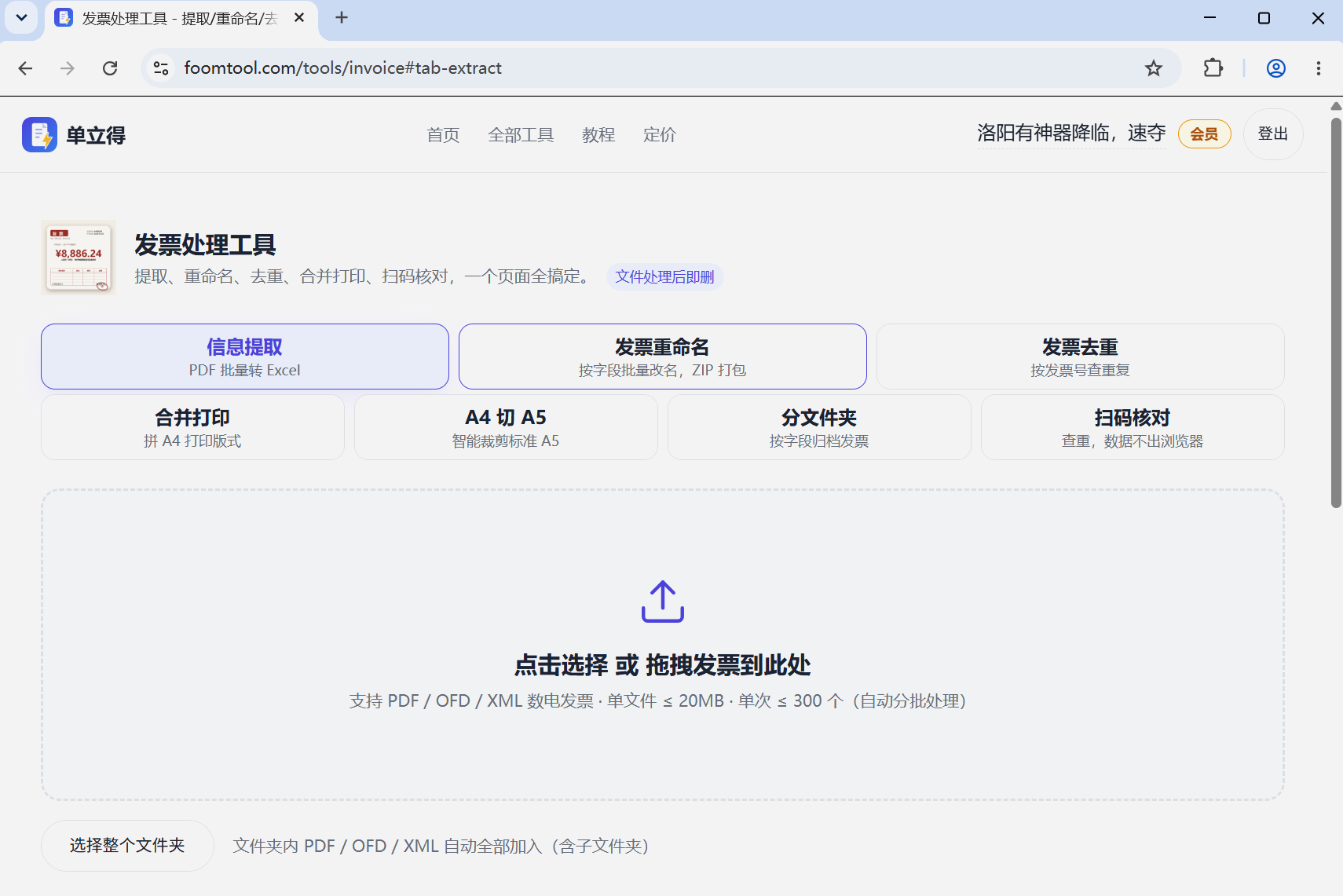Open the 定价 navigation link
The height and width of the screenshot is (896, 1343).
[660, 135]
